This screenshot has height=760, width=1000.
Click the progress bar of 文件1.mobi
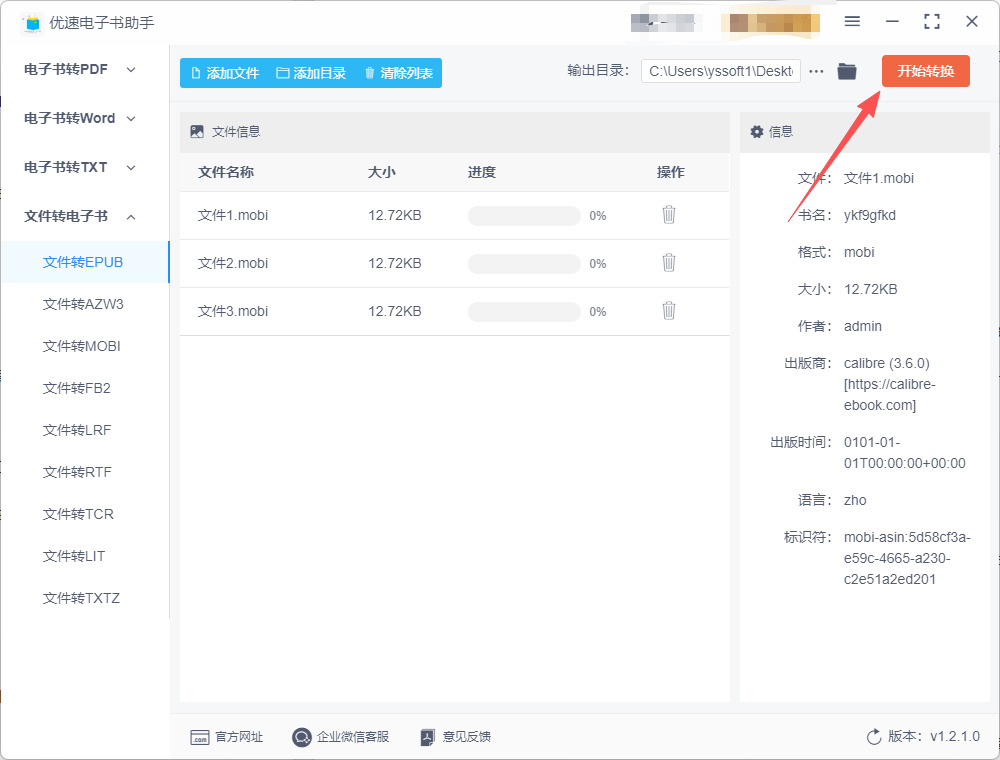click(x=524, y=216)
